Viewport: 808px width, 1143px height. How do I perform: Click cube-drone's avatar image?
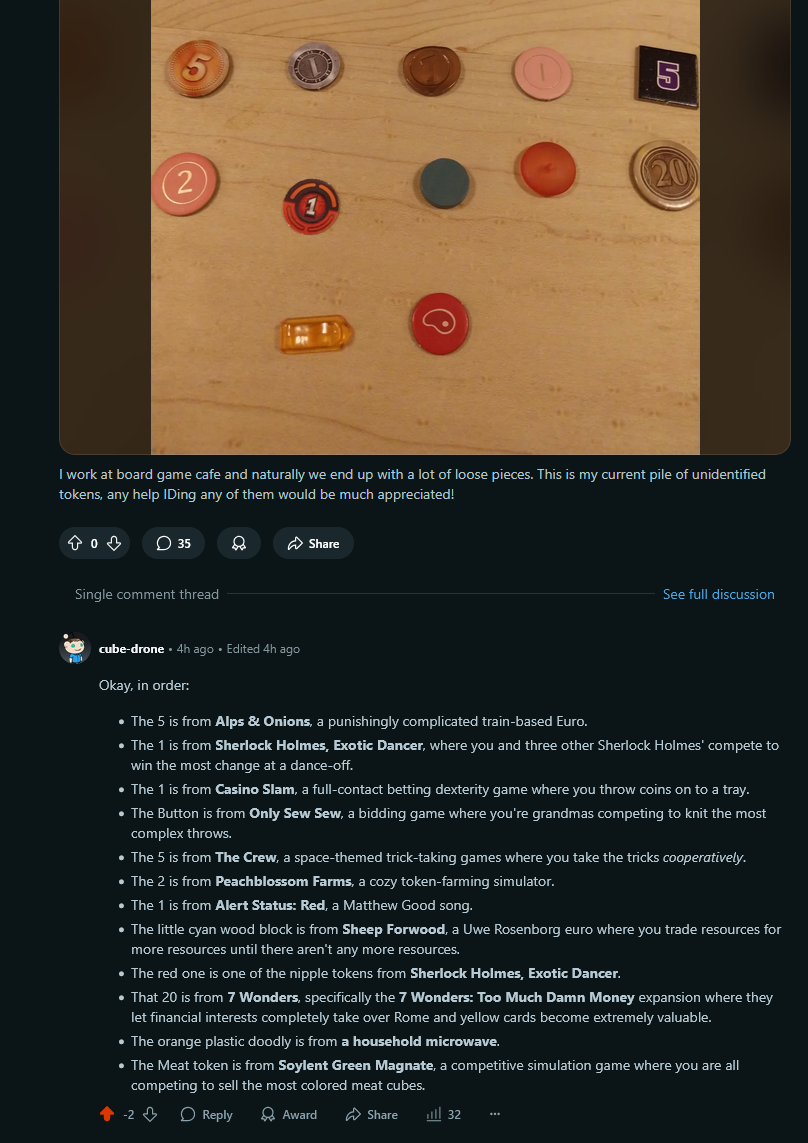75,648
